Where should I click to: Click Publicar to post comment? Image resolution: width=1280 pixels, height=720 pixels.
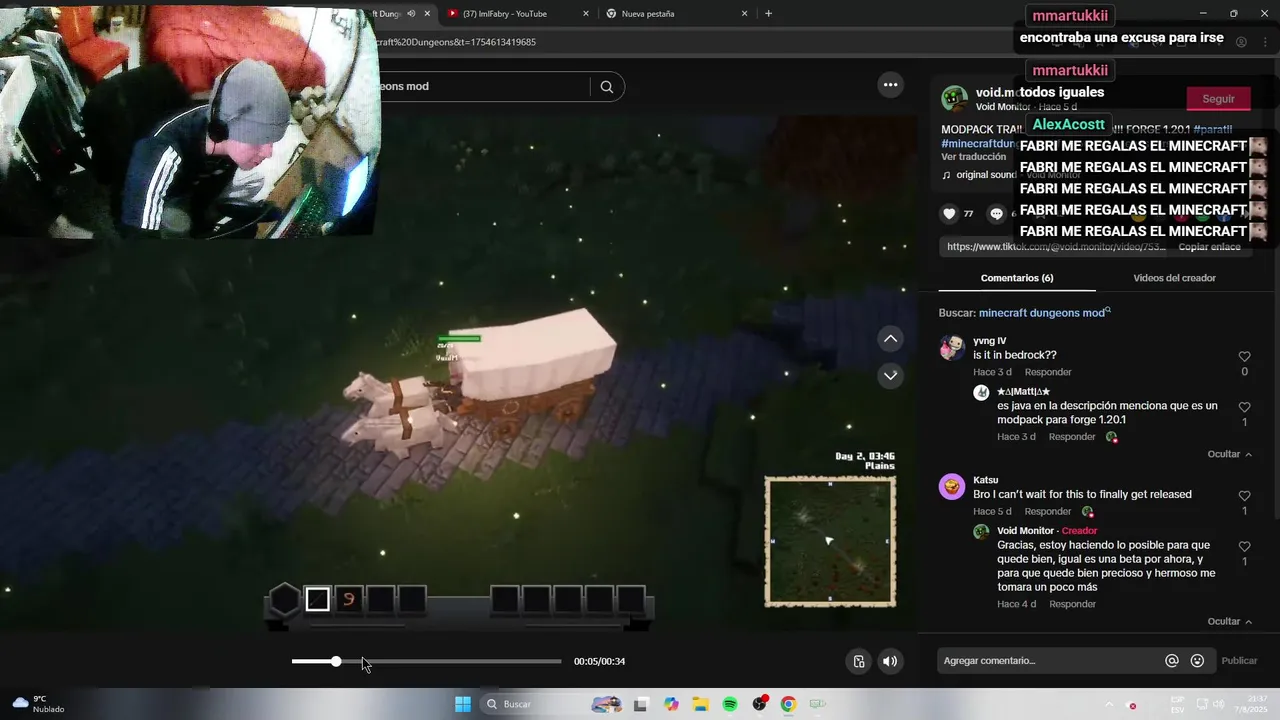coord(1239,661)
